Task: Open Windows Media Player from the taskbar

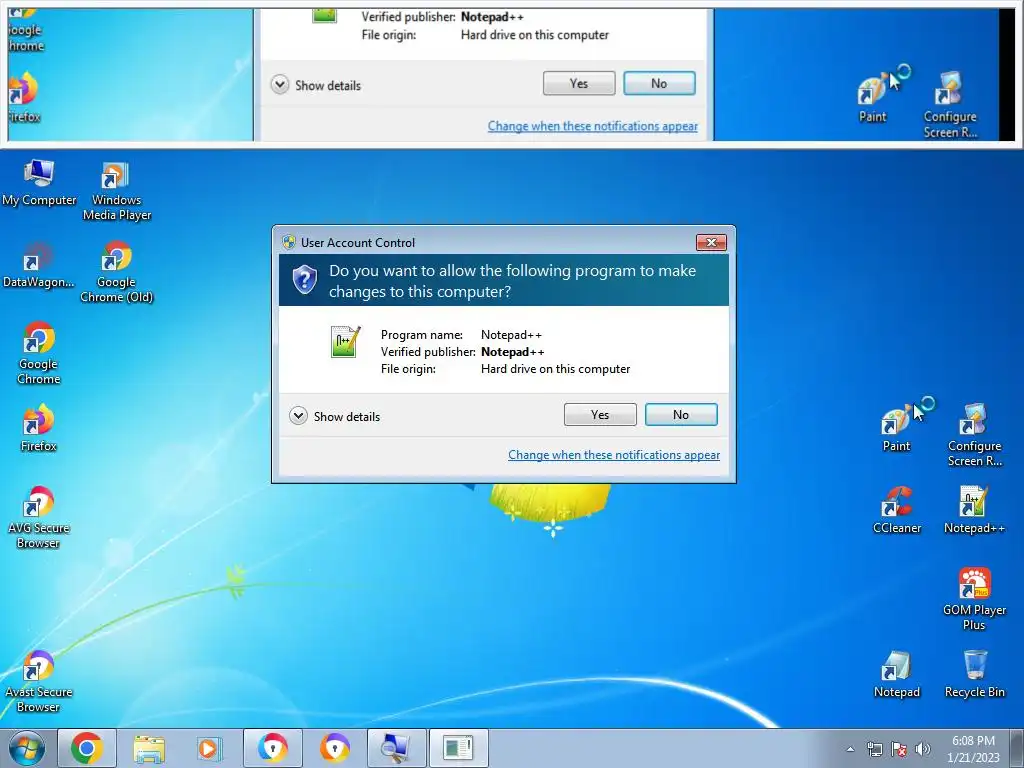Action: pos(210,748)
